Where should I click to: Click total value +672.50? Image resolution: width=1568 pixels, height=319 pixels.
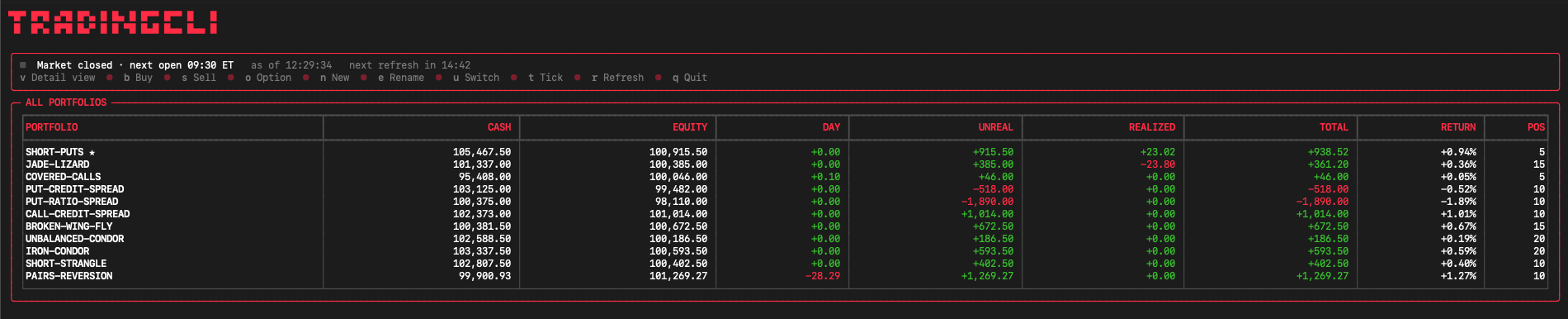click(x=1328, y=226)
